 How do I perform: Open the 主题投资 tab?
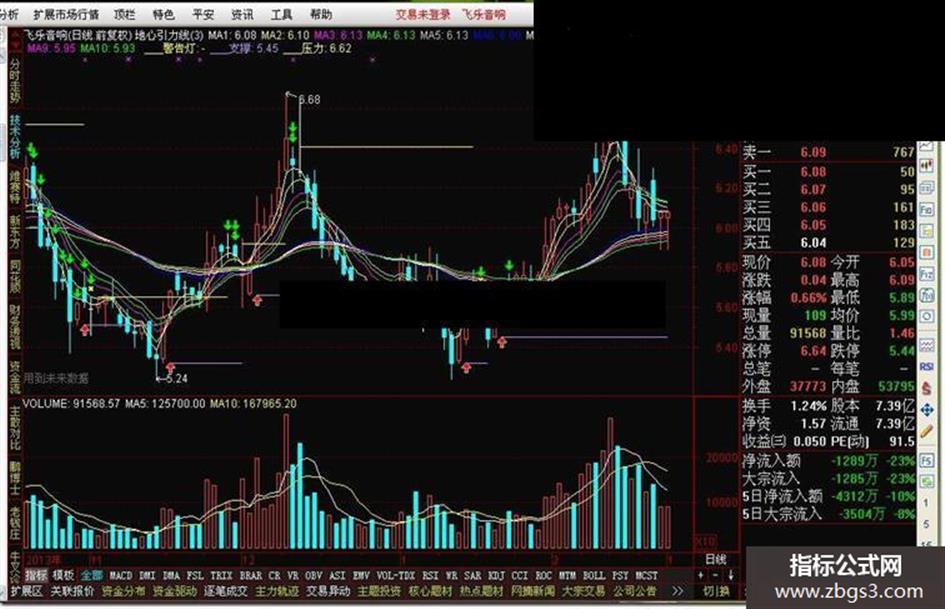[380, 591]
